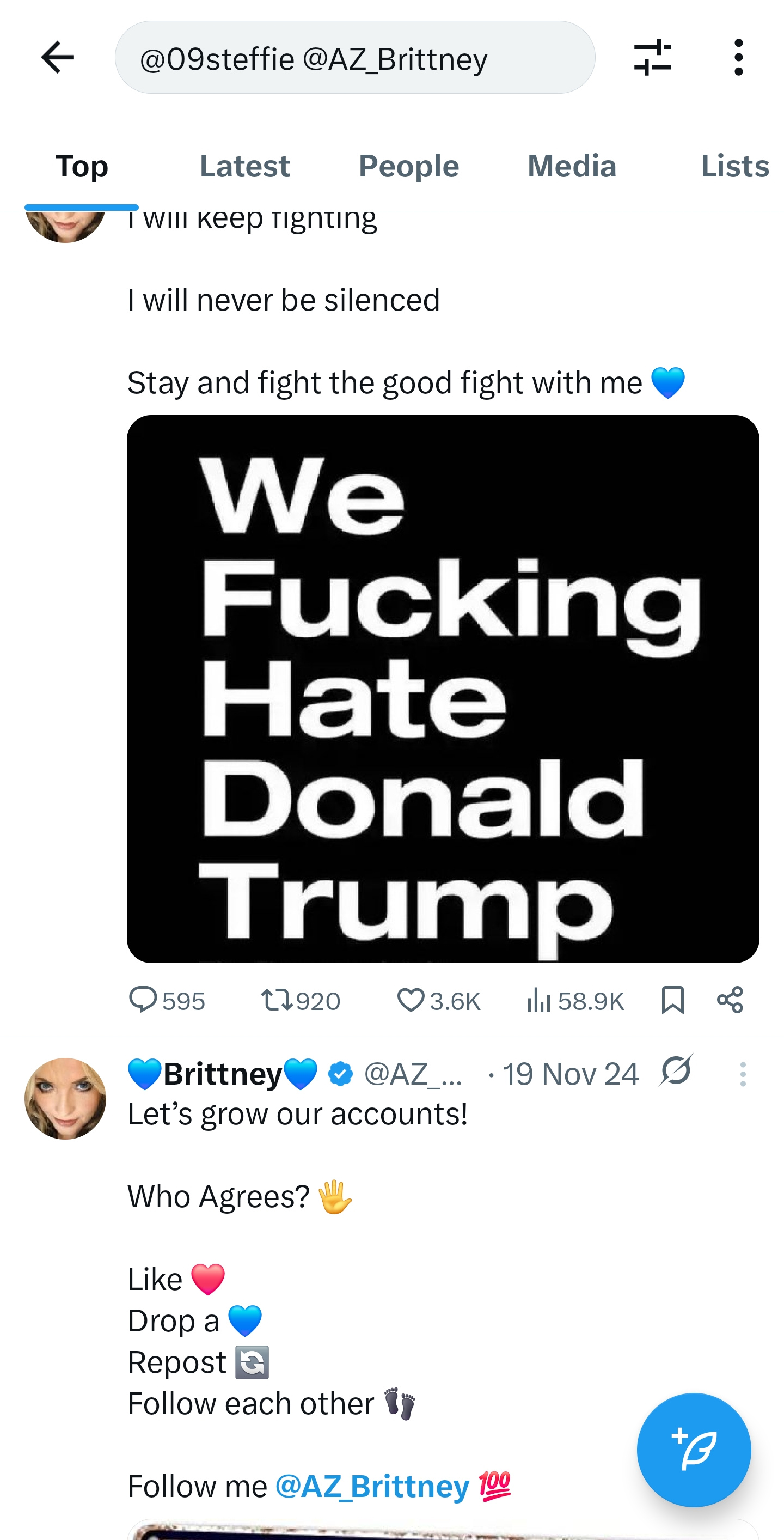Image resolution: width=784 pixels, height=1540 pixels.
Task: Switch to the People tab
Action: coord(409,166)
